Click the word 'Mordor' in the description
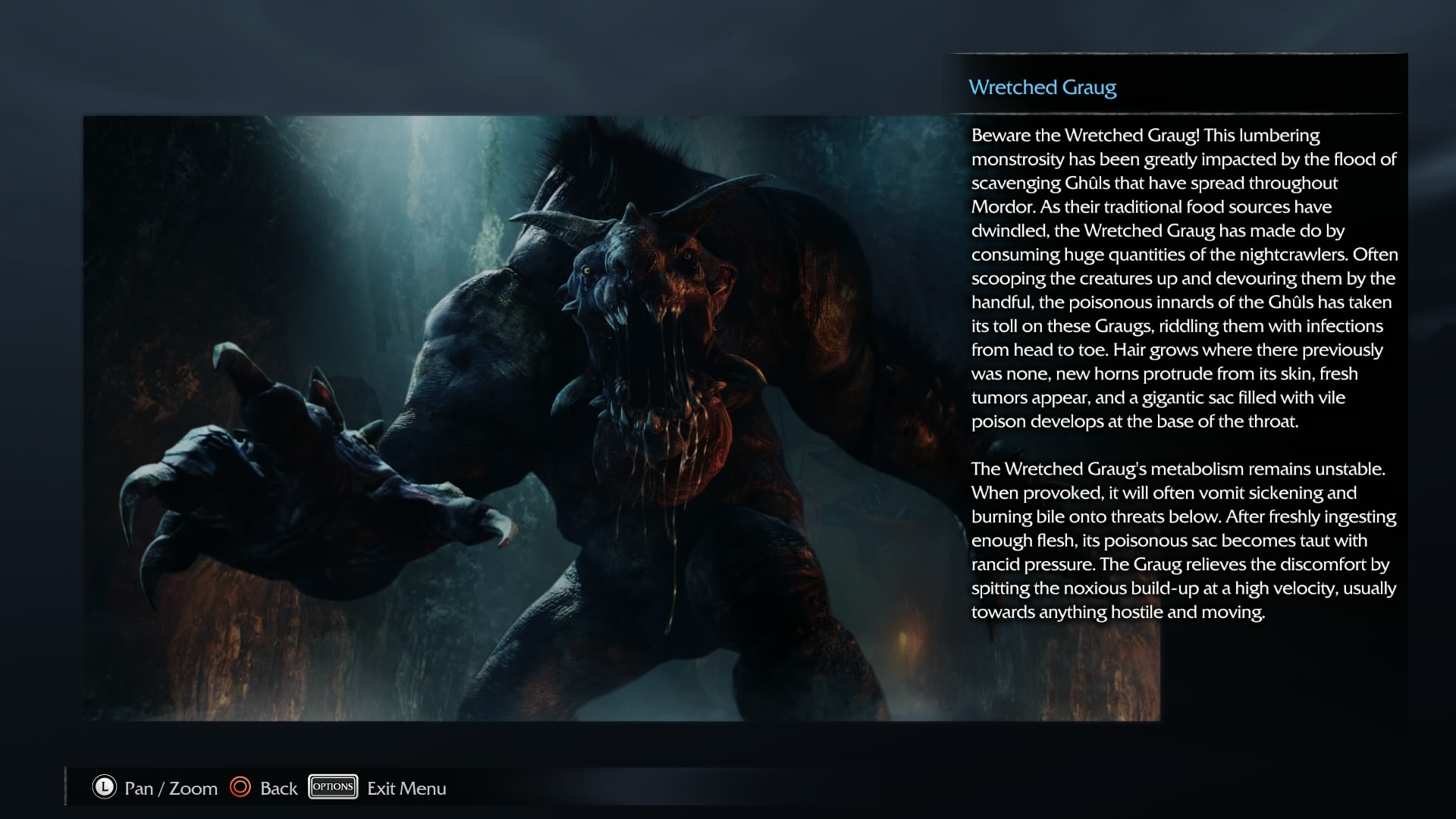Viewport: 1456px width, 819px height. [1003, 207]
